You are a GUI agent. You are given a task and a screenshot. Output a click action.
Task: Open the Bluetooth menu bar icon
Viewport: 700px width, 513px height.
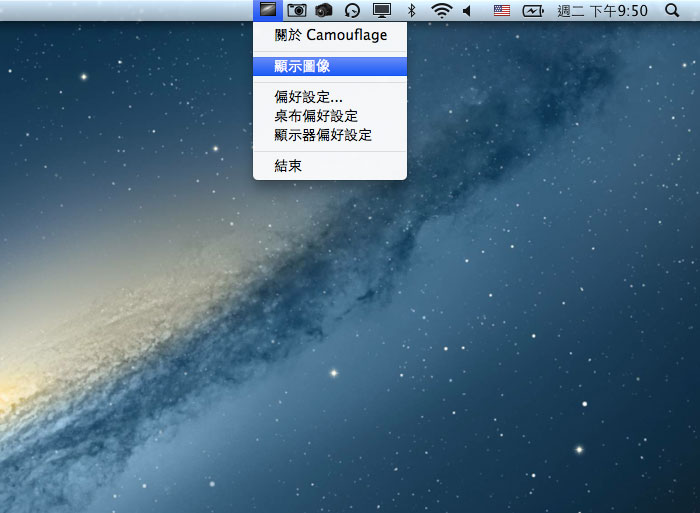click(412, 10)
